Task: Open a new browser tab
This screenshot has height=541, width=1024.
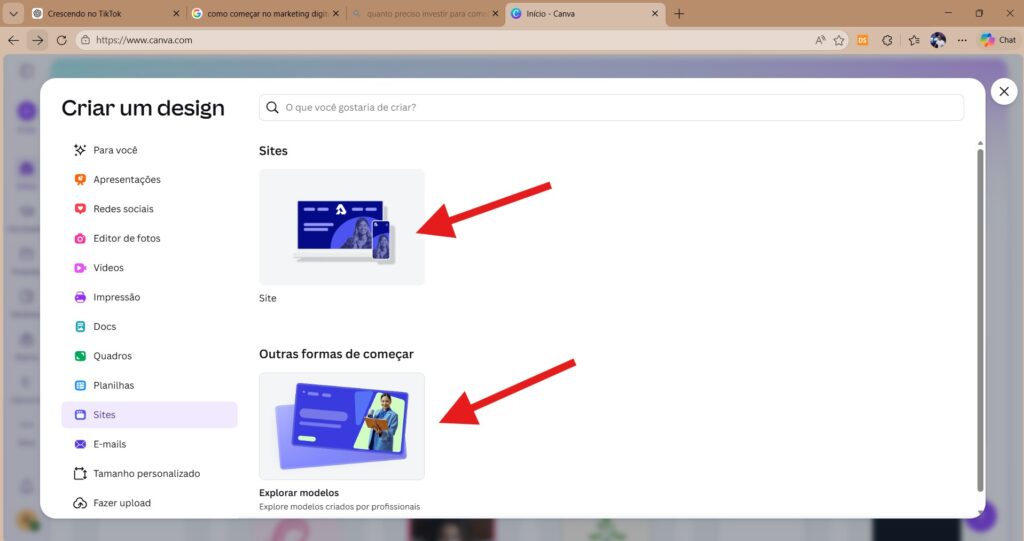Action: click(679, 14)
